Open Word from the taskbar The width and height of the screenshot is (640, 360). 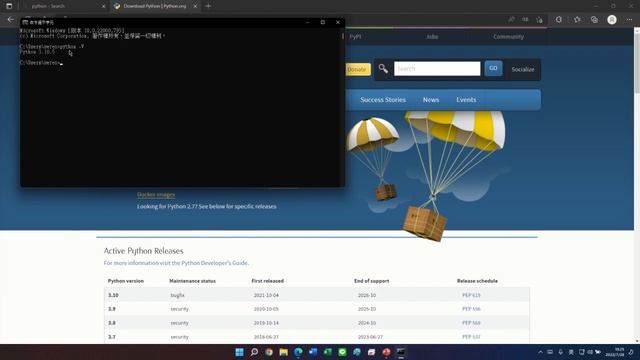pyautogui.click(x=313, y=352)
